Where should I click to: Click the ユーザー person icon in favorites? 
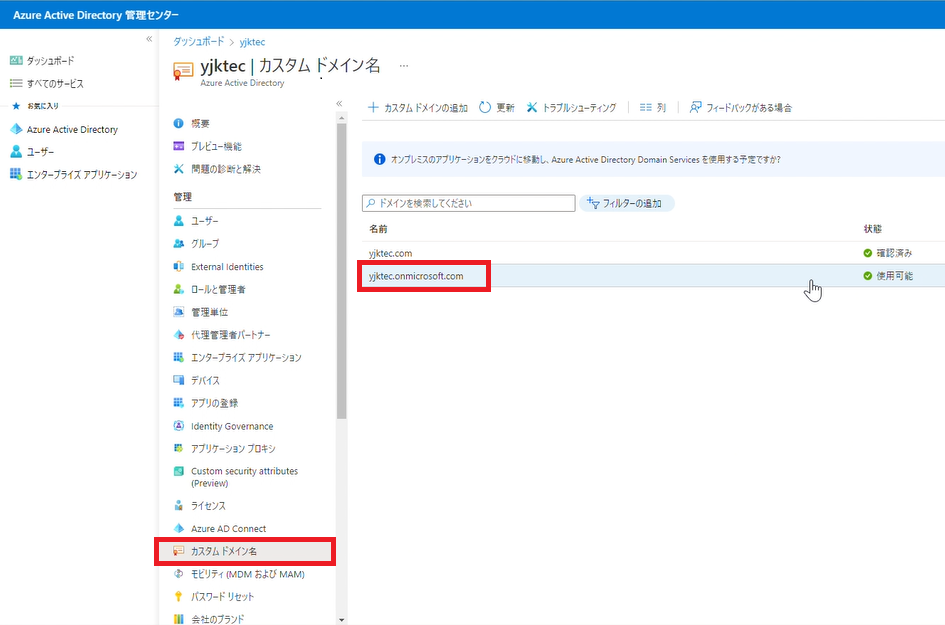click(x=16, y=151)
